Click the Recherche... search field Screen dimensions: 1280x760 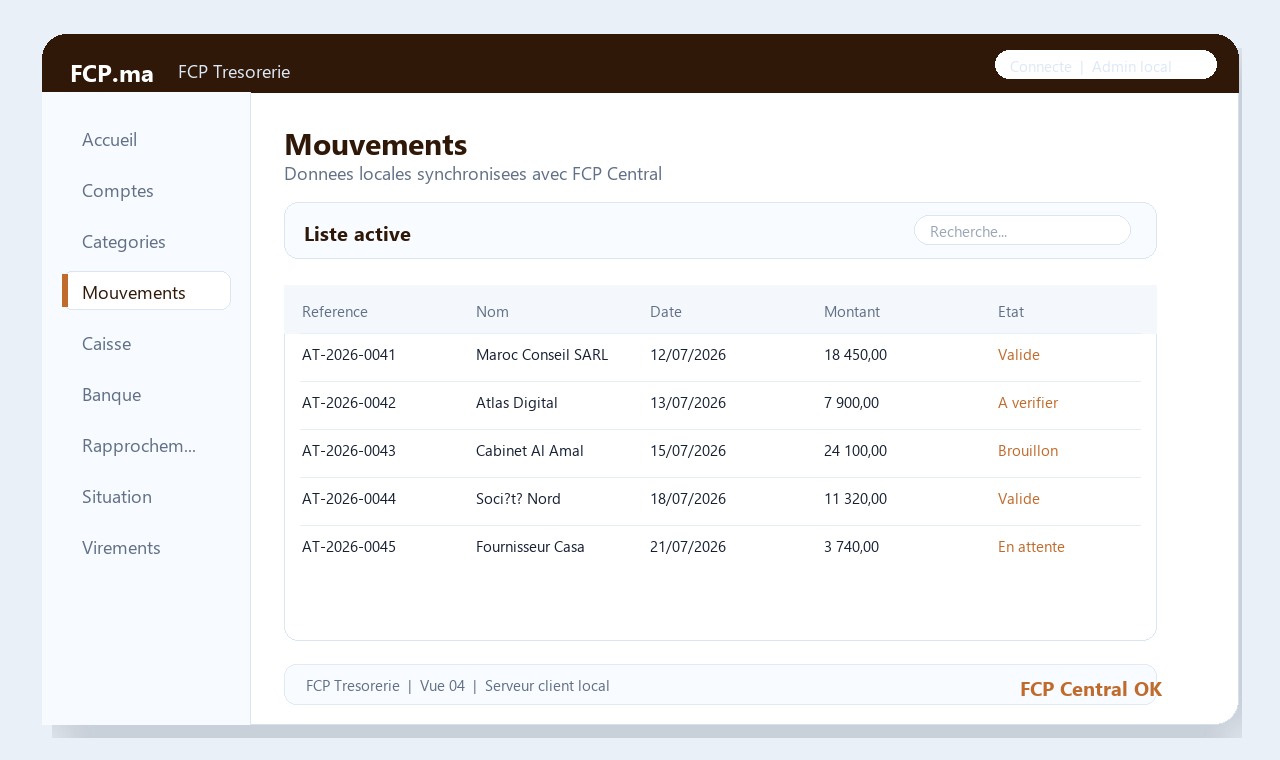pyautogui.click(x=1022, y=231)
